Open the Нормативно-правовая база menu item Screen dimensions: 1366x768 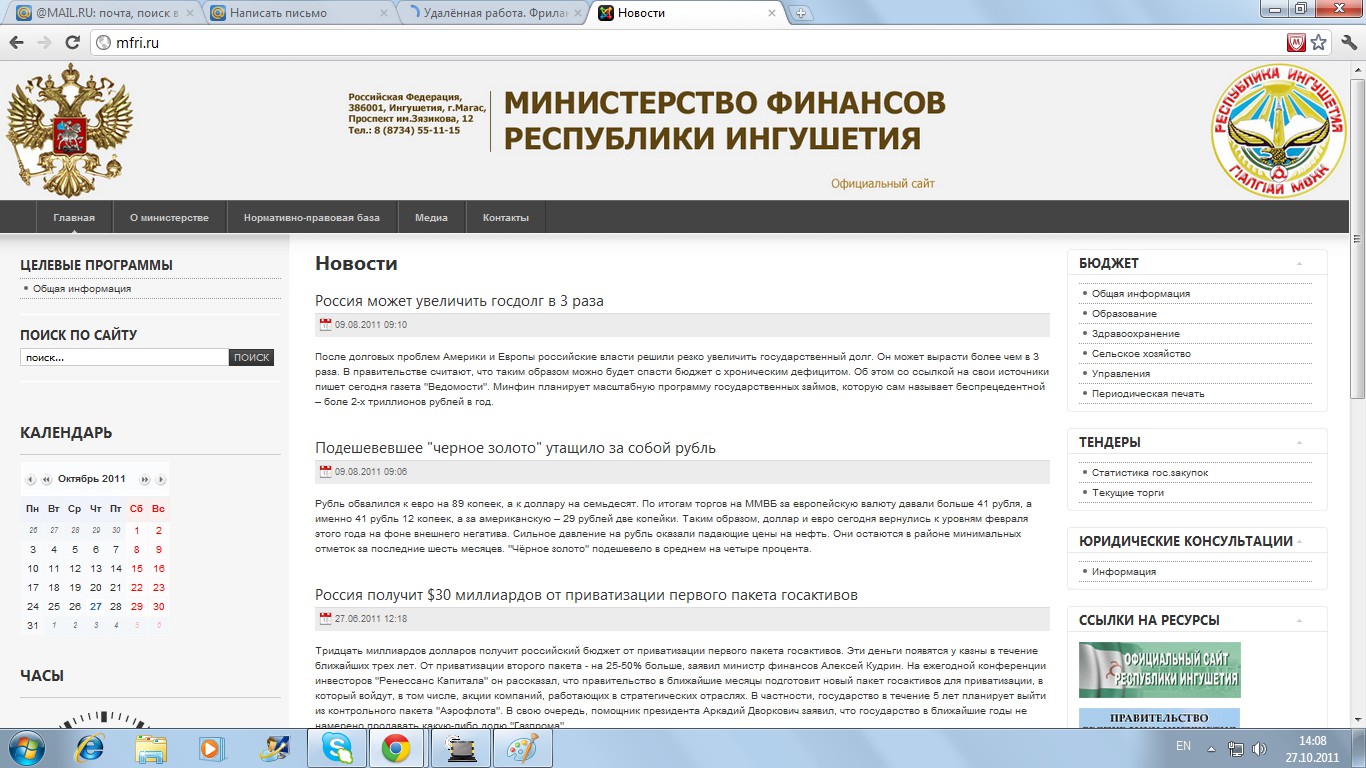pos(312,217)
